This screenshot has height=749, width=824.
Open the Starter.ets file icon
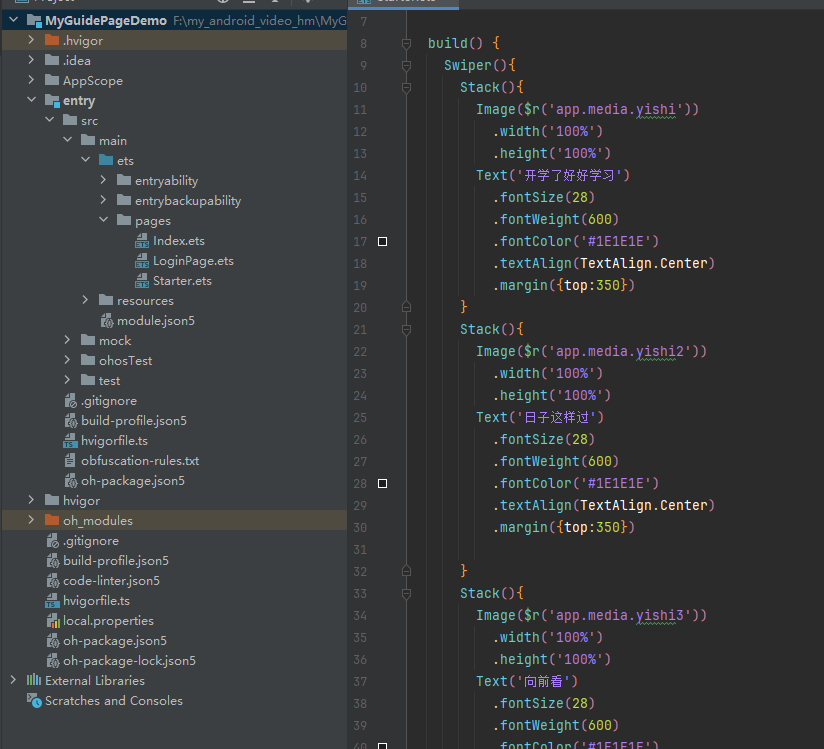(x=142, y=281)
